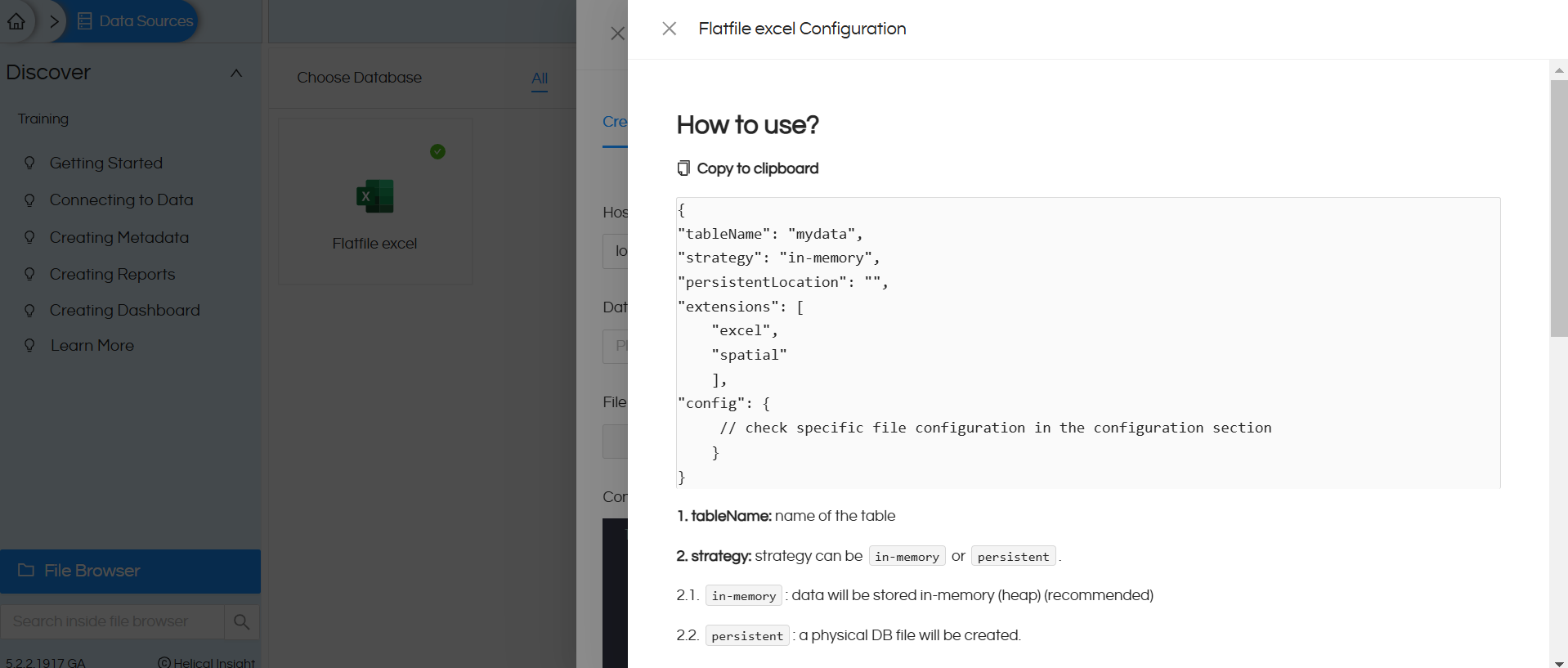The height and width of the screenshot is (668, 1568).
Task: Click the "excel" extension entry
Action: click(x=745, y=330)
